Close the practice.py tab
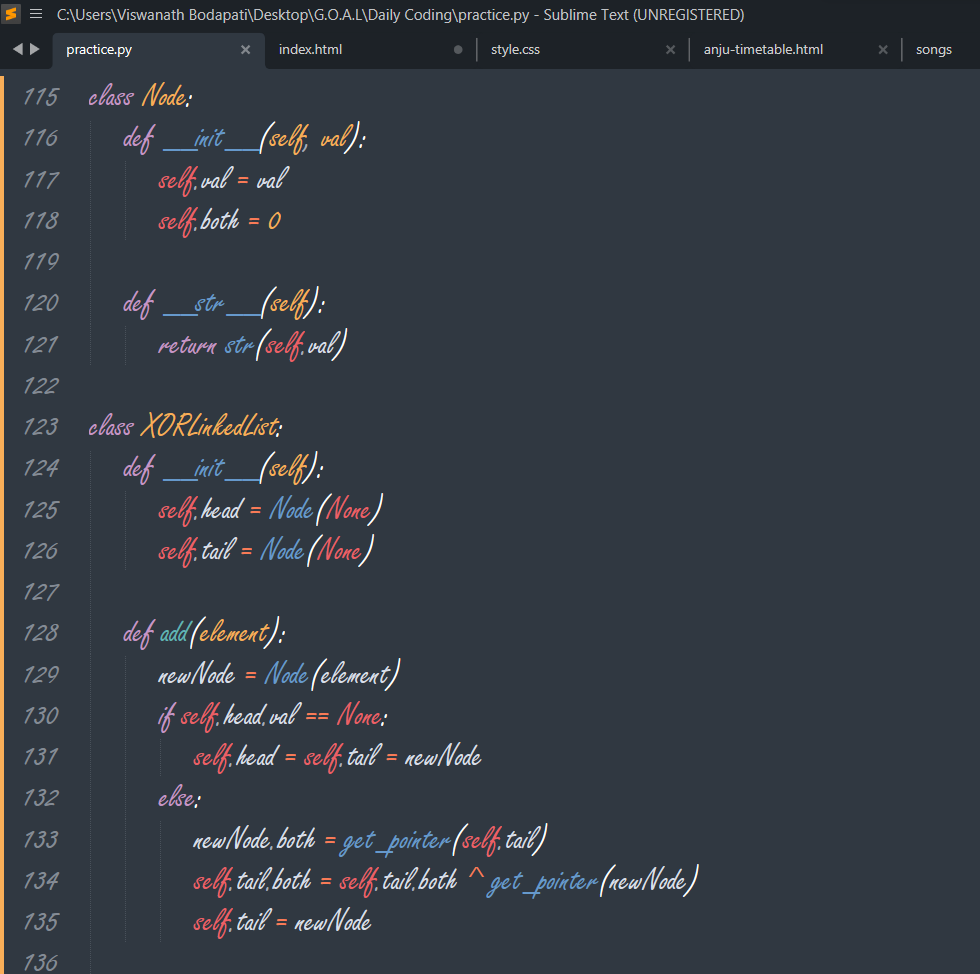 [x=246, y=48]
